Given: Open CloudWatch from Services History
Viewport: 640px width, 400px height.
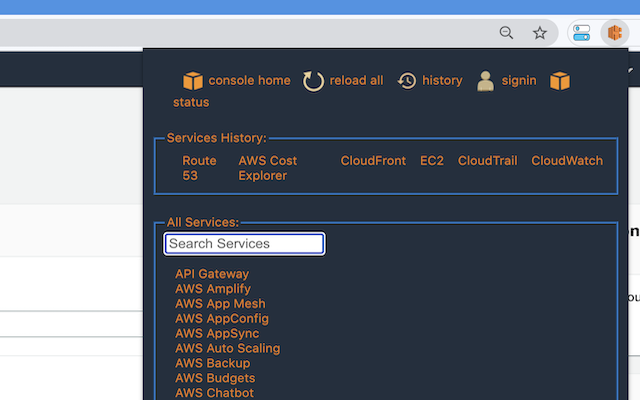Looking at the screenshot, I should coord(567,160).
